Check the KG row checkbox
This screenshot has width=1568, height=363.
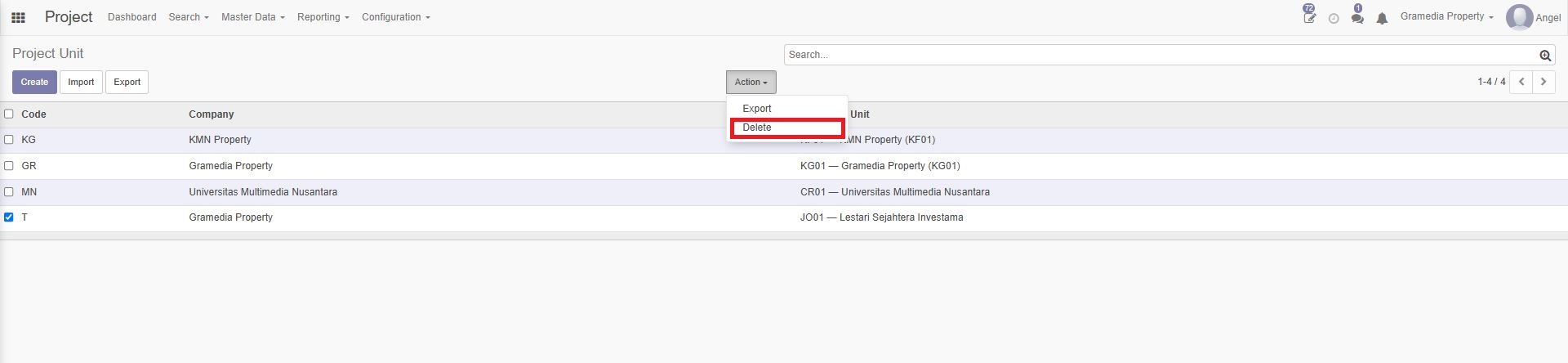point(9,140)
